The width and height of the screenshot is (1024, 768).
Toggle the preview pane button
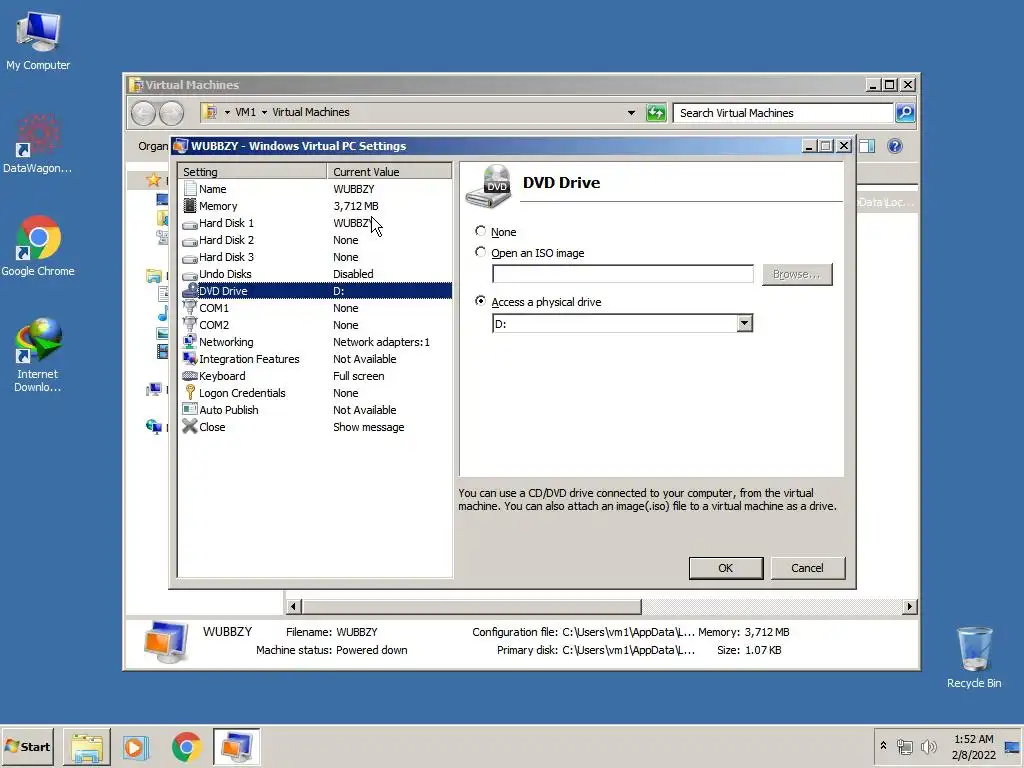point(867,146)
